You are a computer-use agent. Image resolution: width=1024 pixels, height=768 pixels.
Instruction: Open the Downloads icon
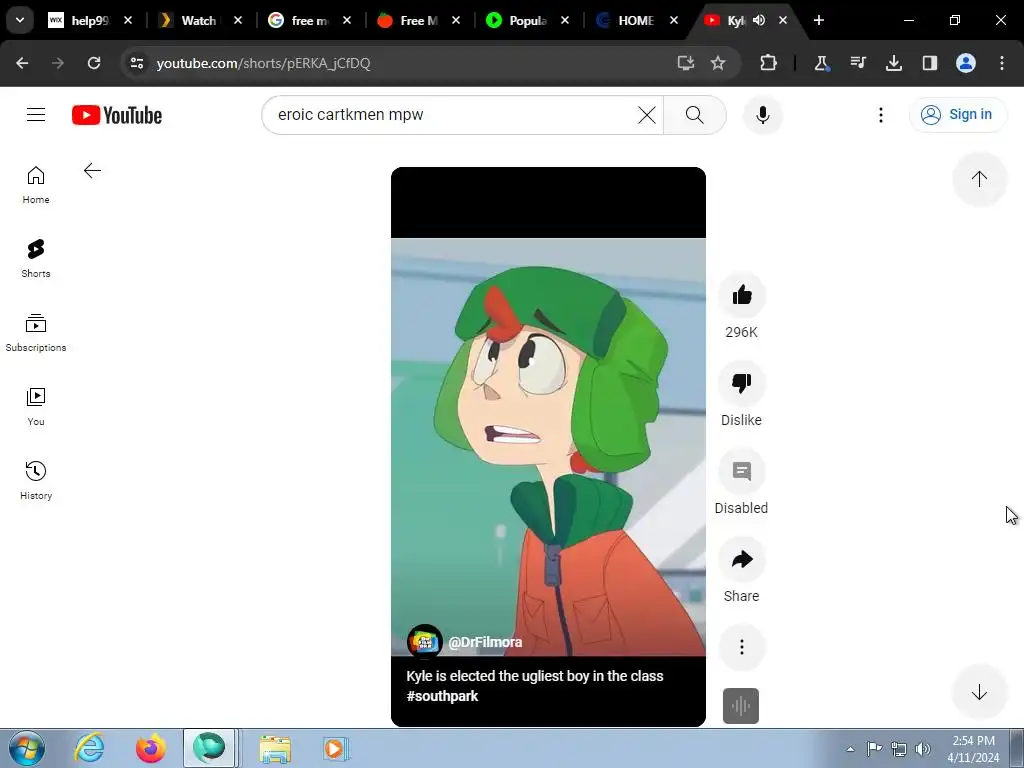pos(894,63)
